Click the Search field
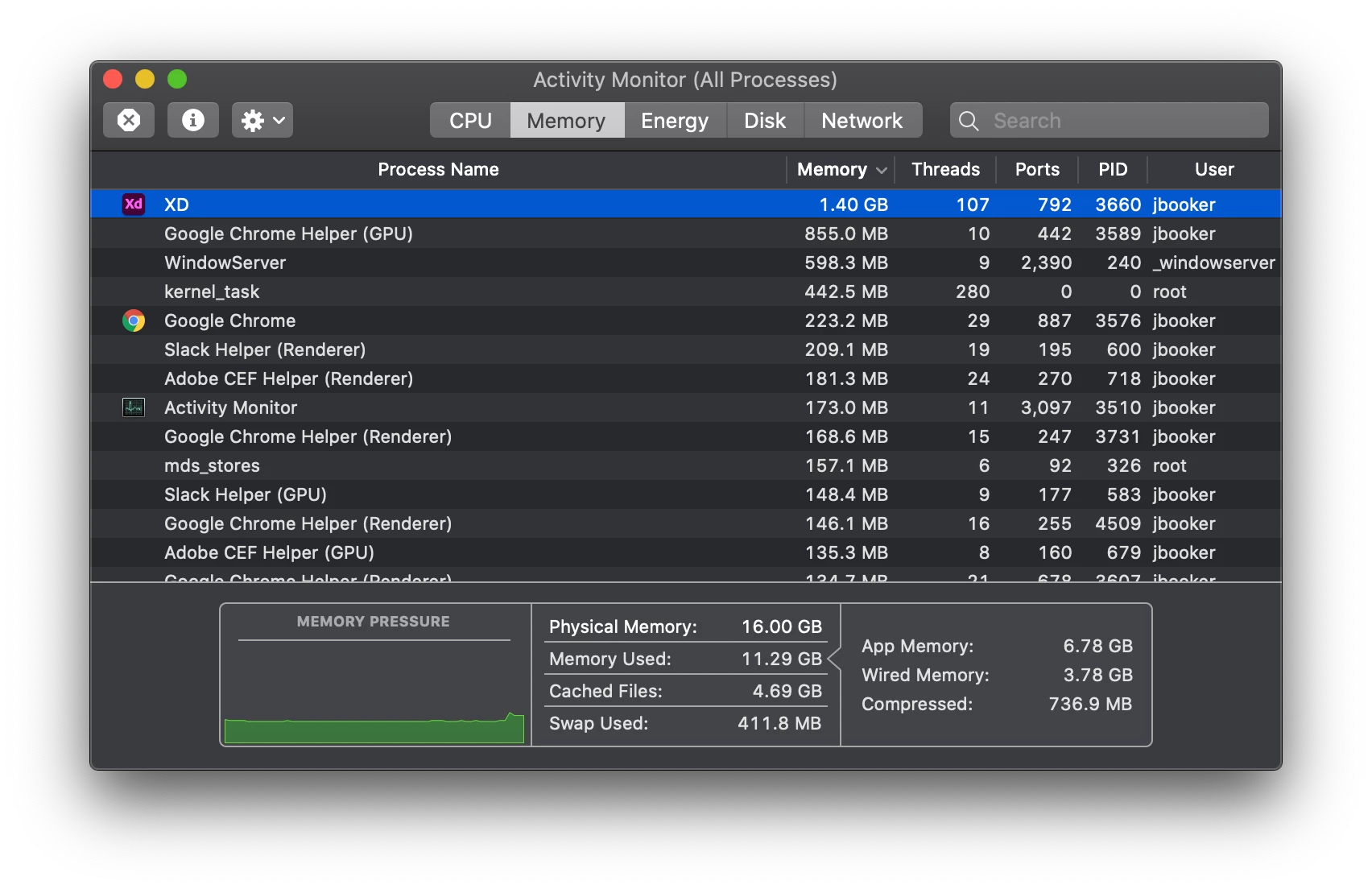Viewport: 1372px width, 889px height. coord(1110,120)
